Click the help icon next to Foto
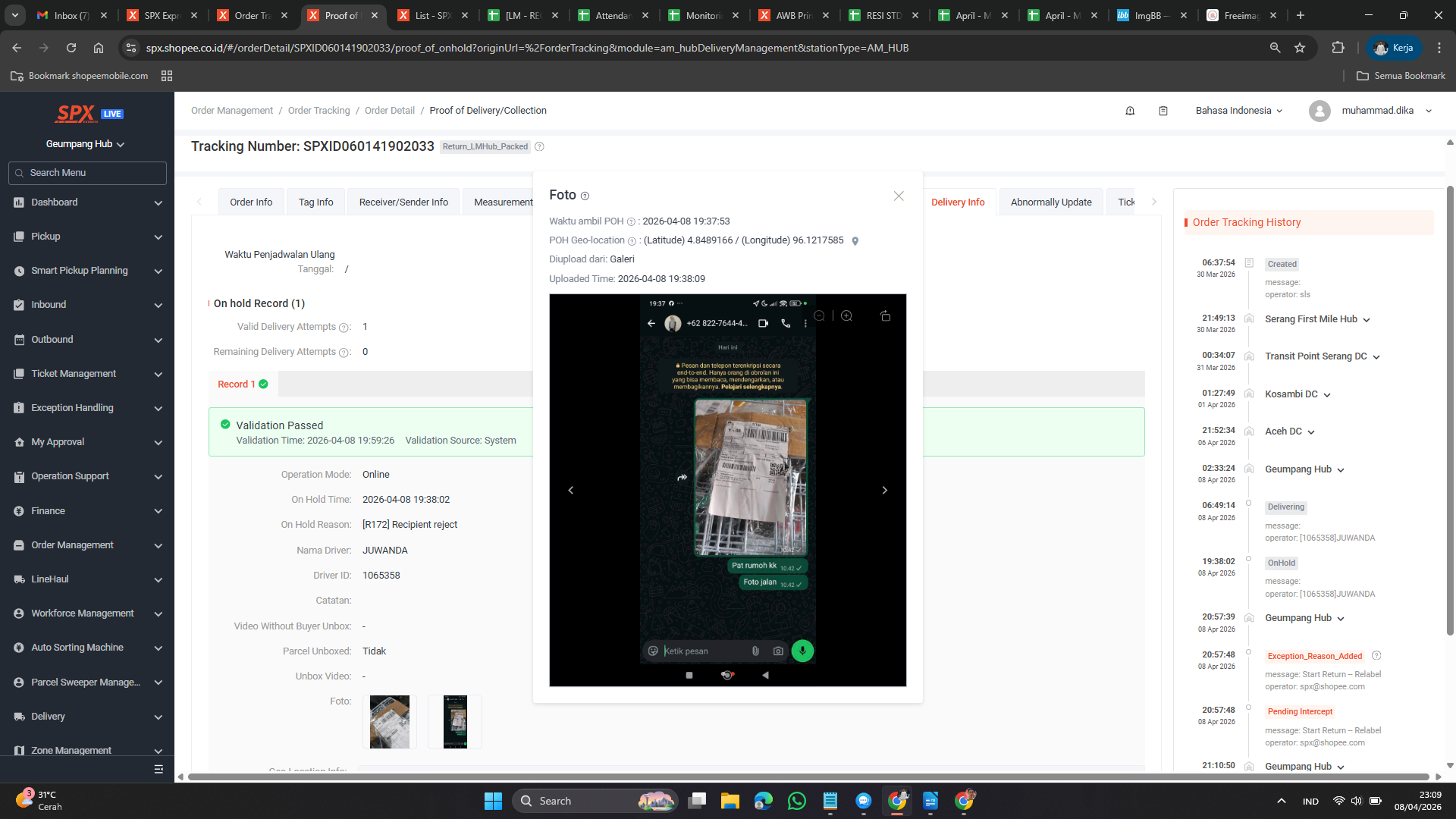This screenshot has height=819, width=1456. [585, 196]
